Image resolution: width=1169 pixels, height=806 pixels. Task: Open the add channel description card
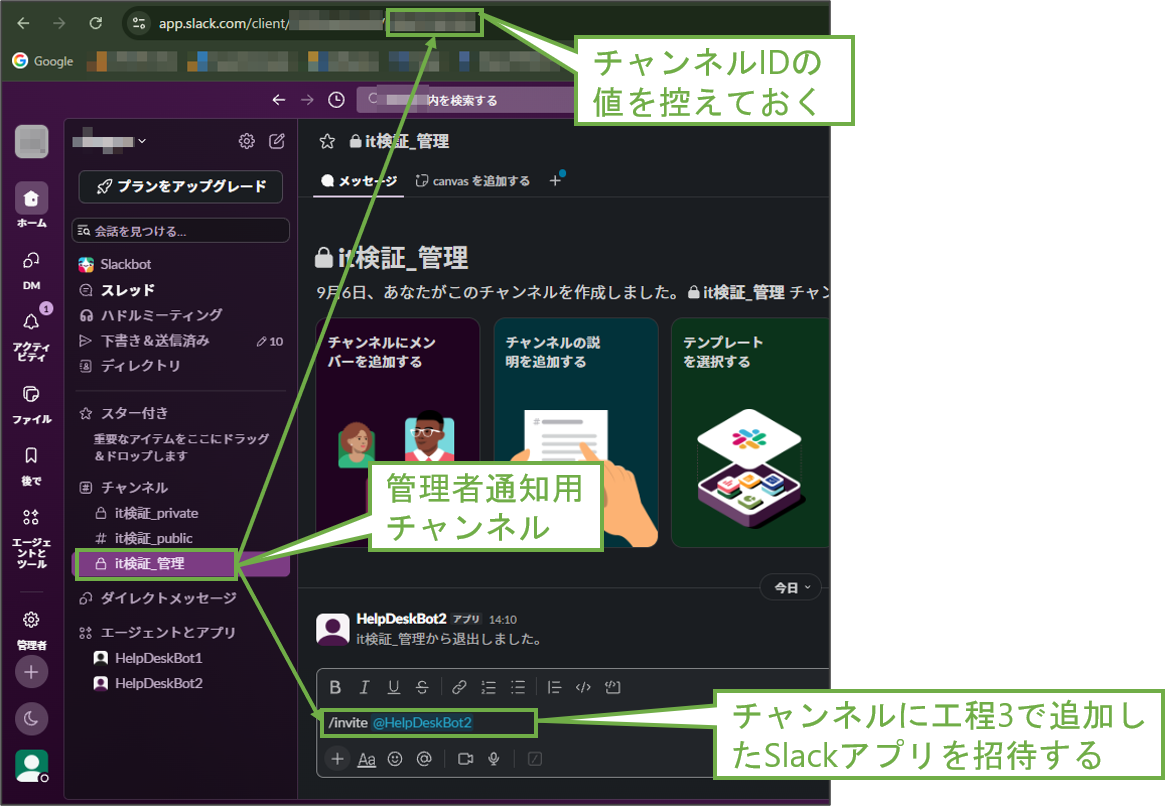[x=576, y=432]
